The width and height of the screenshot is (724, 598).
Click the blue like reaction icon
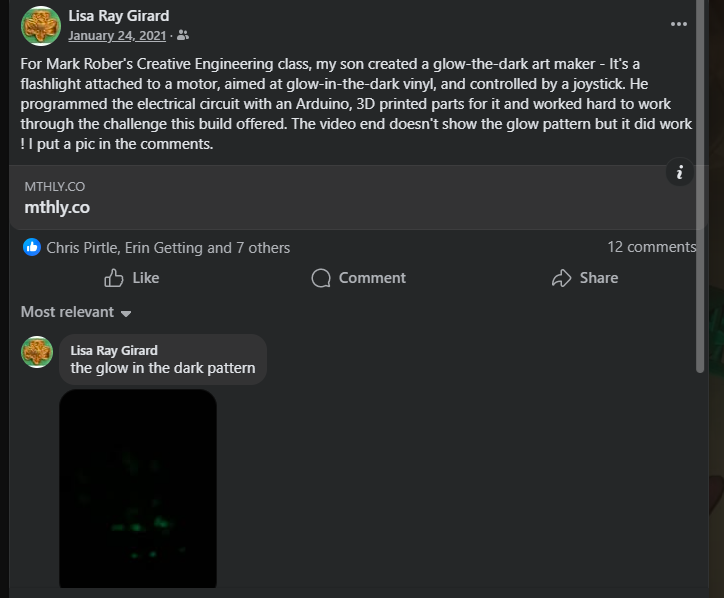click(32, 247)
